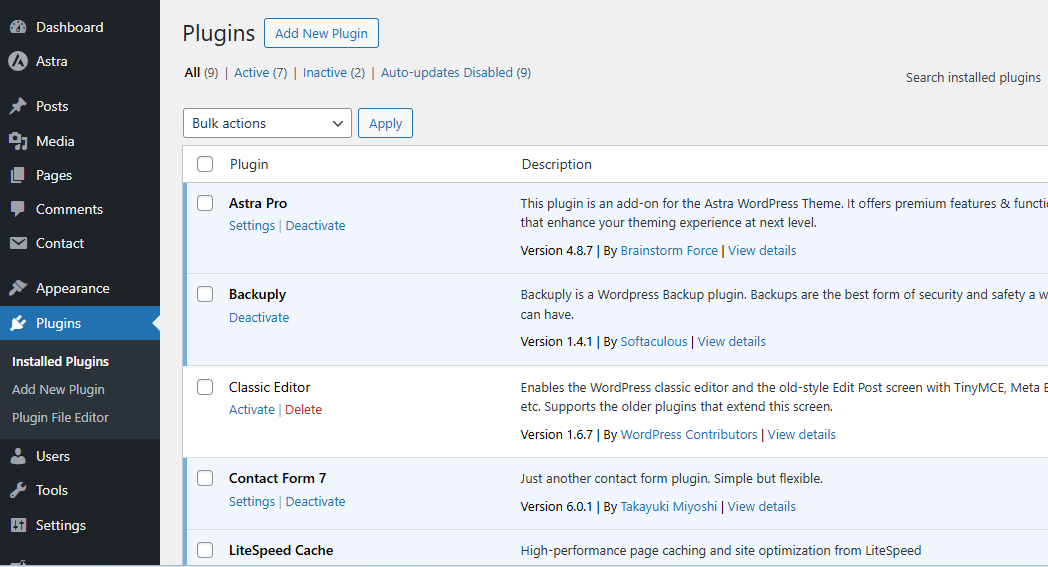Screen dimensions: 1048x567
Task: Click the Settings sliders icon
Action: click(x=18, y=525)
